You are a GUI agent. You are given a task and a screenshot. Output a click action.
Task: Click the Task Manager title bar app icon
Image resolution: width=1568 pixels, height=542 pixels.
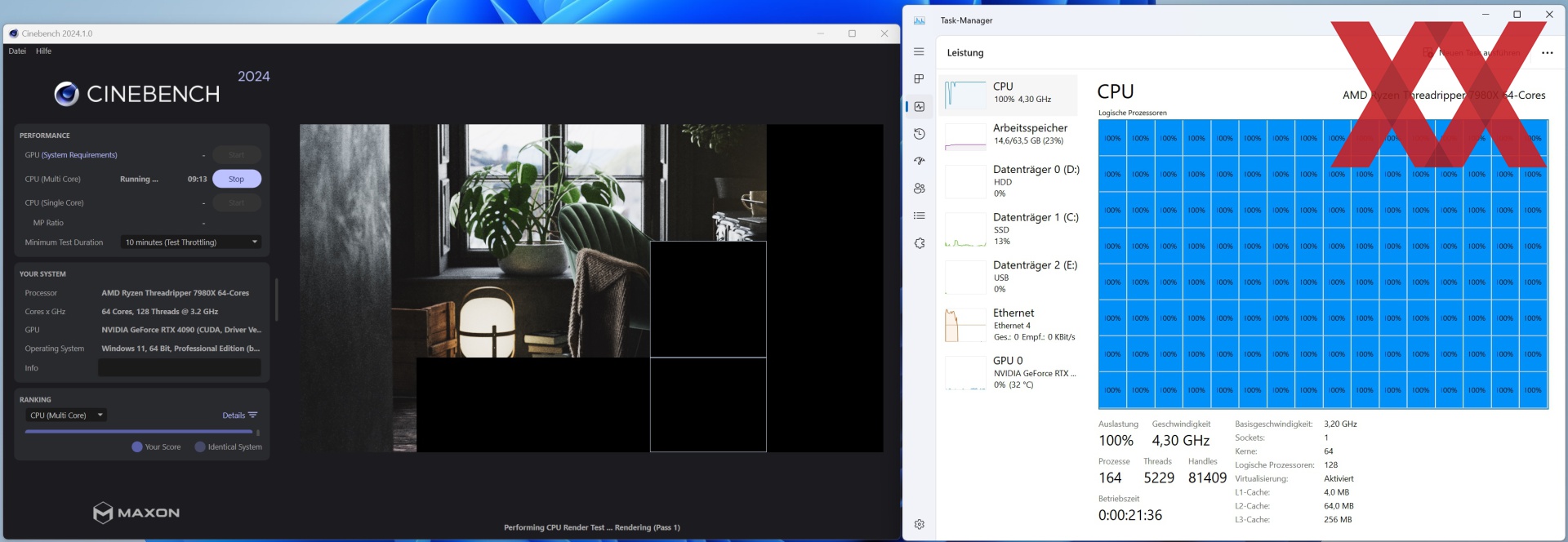coord(919,20)
